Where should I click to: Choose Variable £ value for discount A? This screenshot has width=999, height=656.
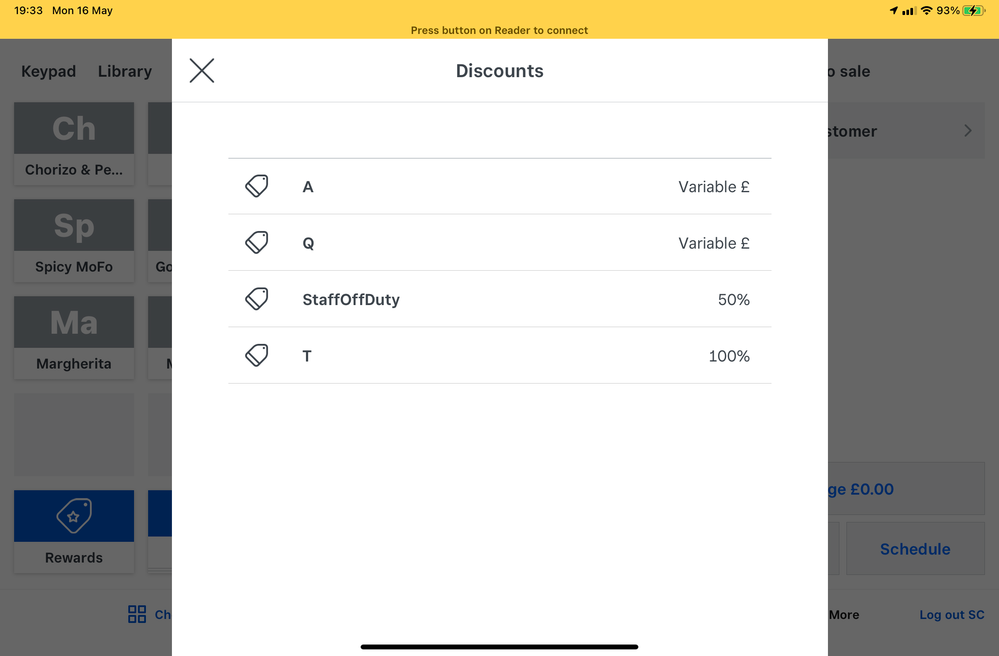point(713,186)
